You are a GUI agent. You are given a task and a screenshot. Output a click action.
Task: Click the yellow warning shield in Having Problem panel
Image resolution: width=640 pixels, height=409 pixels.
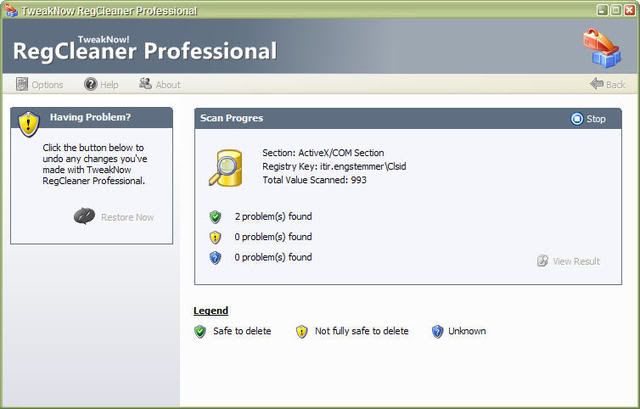coord(29,124)
